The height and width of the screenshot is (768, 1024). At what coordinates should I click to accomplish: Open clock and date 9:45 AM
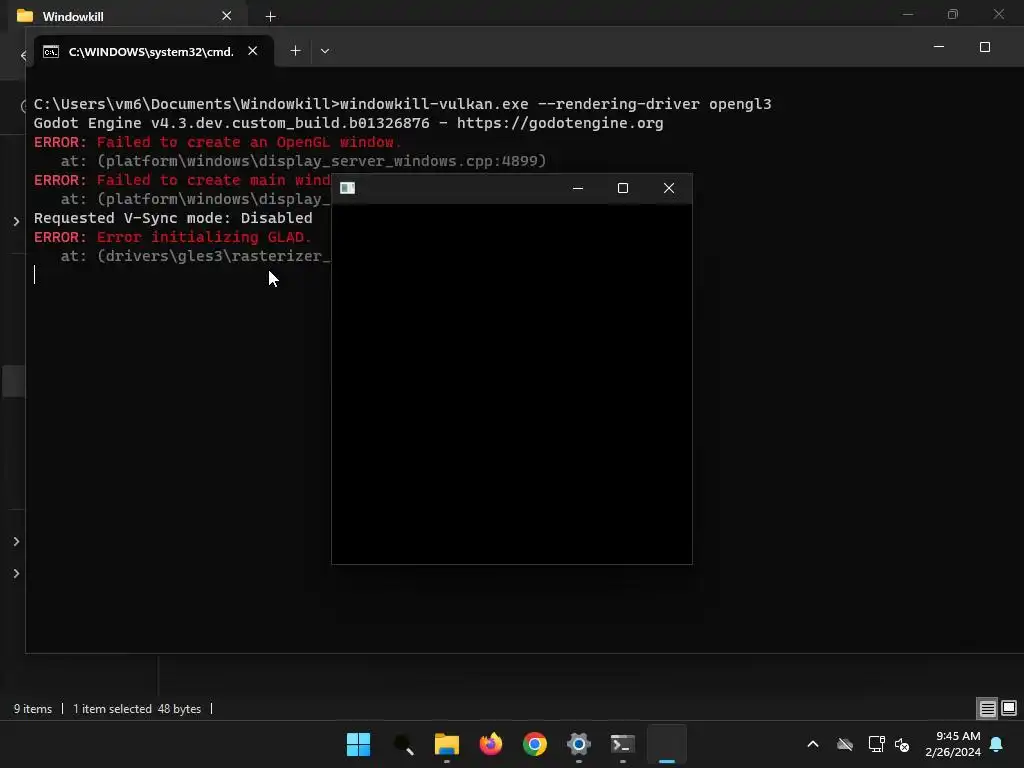pyautogui.click(x=953, y=744)
